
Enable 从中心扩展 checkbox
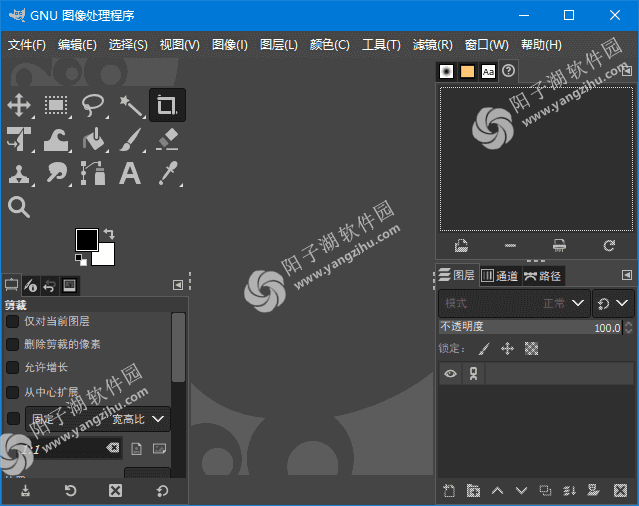coord(13,392)
